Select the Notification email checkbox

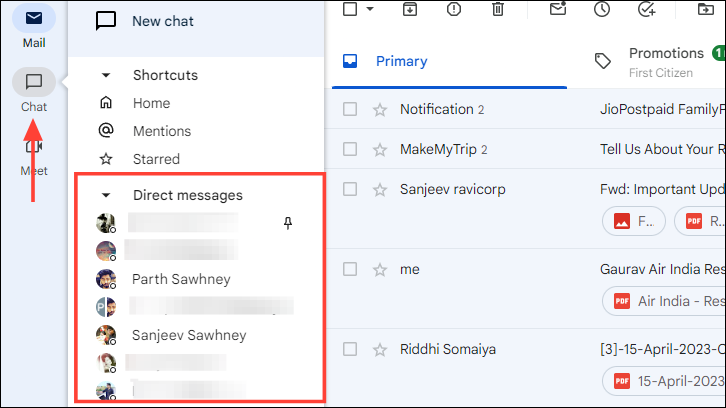pos(350,109)
